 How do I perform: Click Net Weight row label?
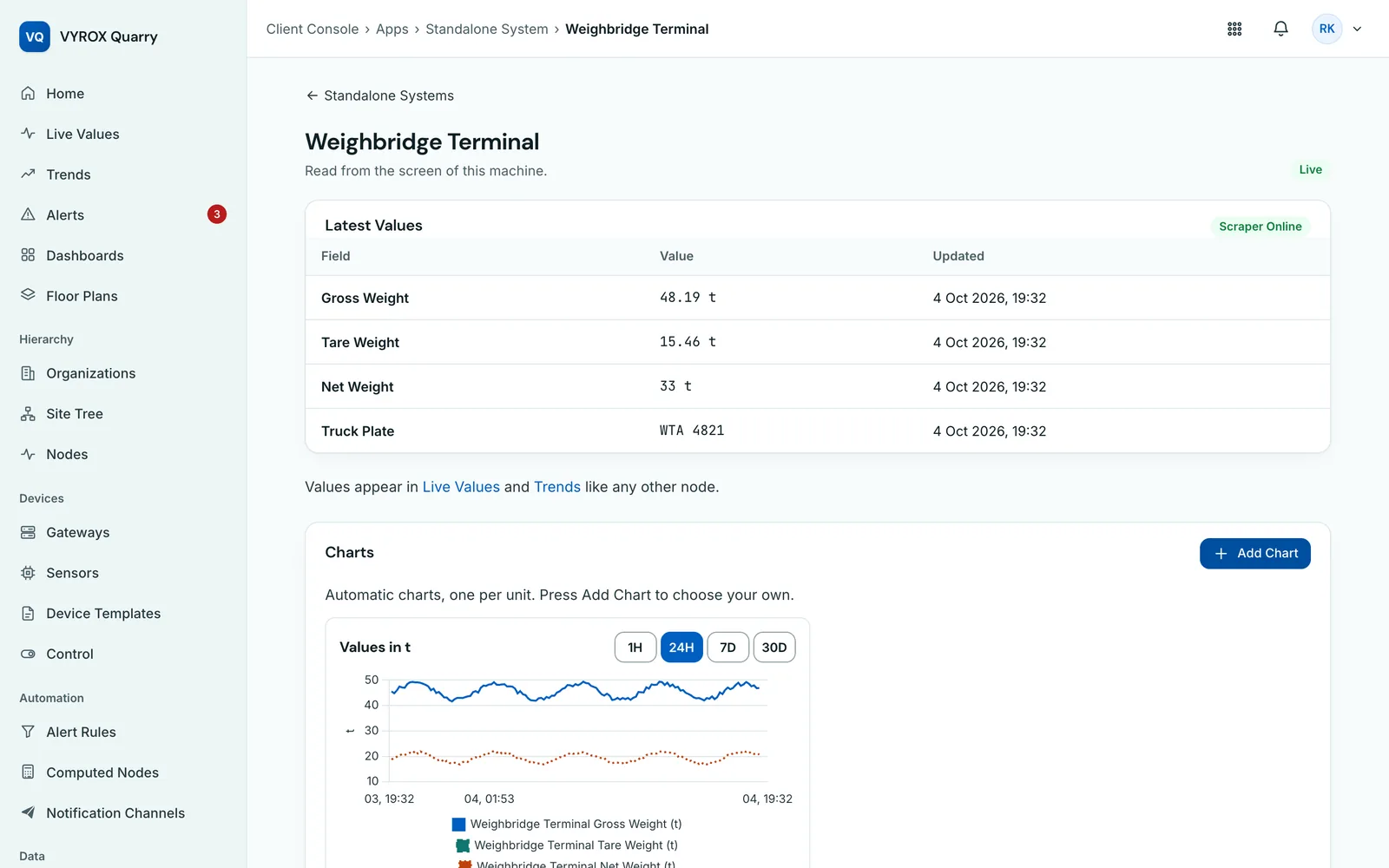358,387
